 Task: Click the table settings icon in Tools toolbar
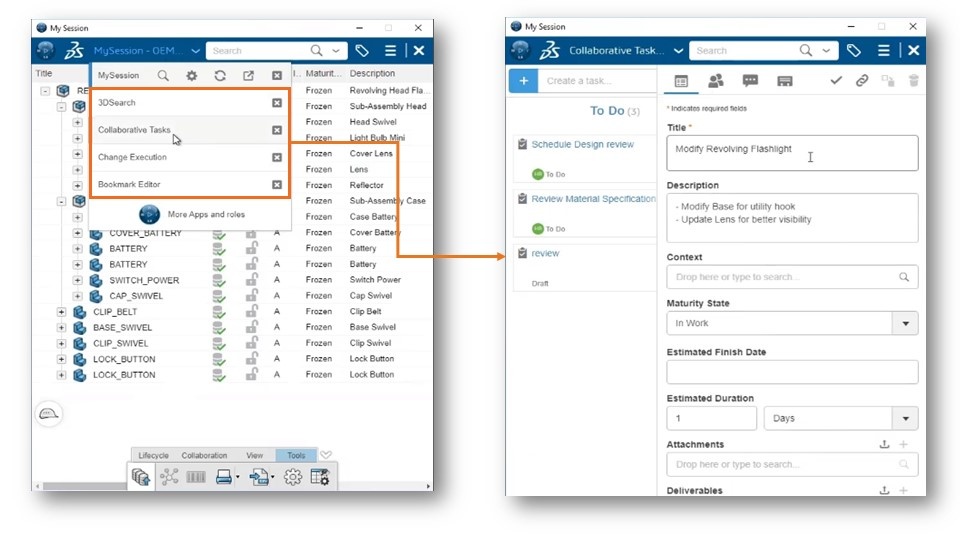pyautogui.click(x=320, y=476)
